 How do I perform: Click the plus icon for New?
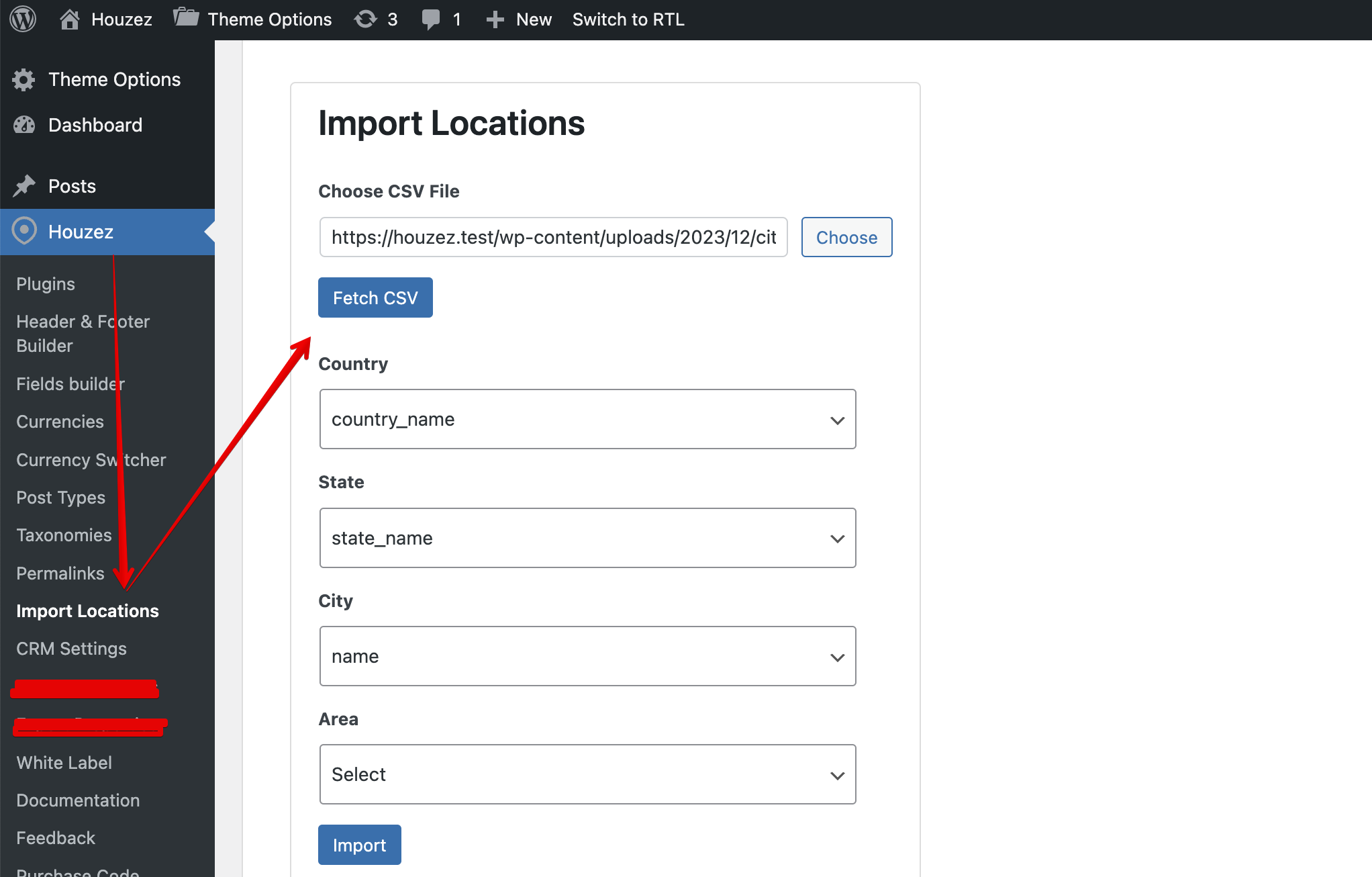(x=495, y=19)
